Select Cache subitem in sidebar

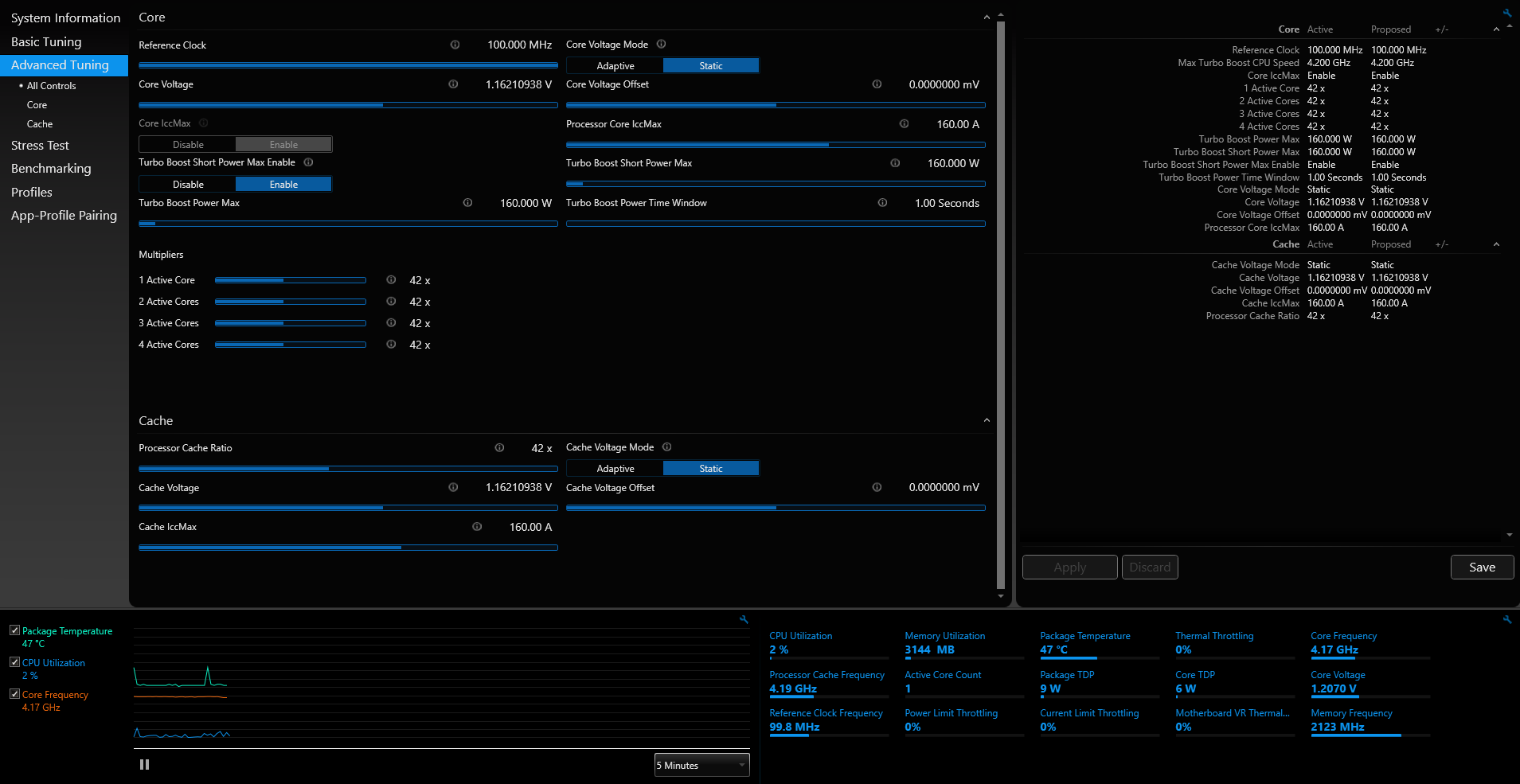coord(40,123)
